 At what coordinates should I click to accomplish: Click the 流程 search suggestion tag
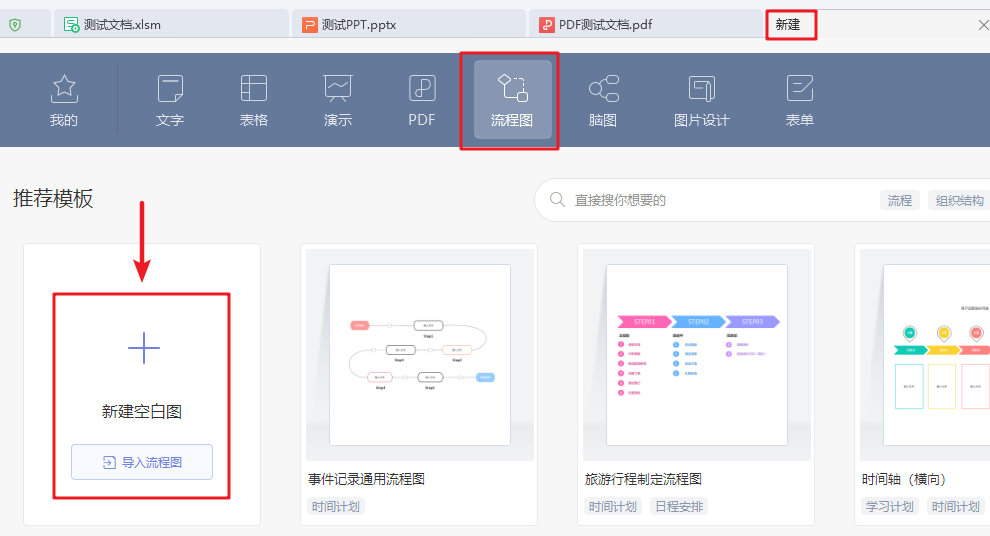[900, 200]
